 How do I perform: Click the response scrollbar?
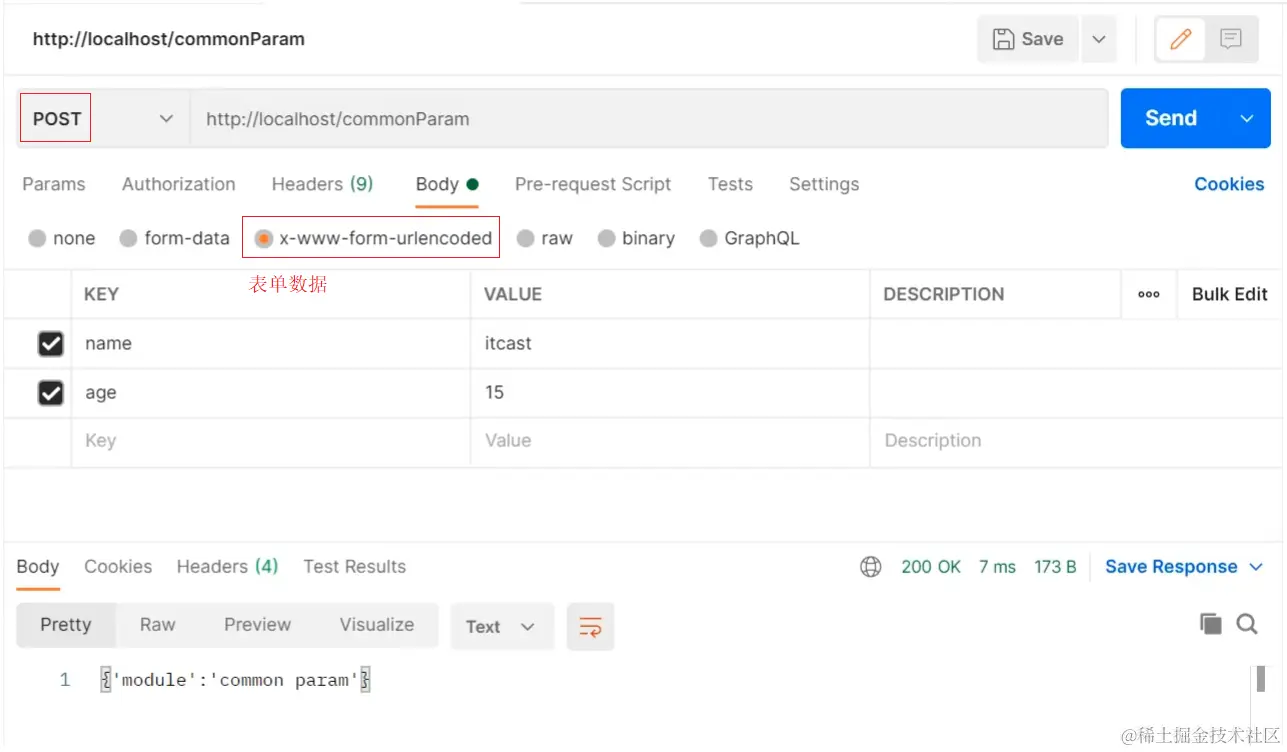(1259, 679)
